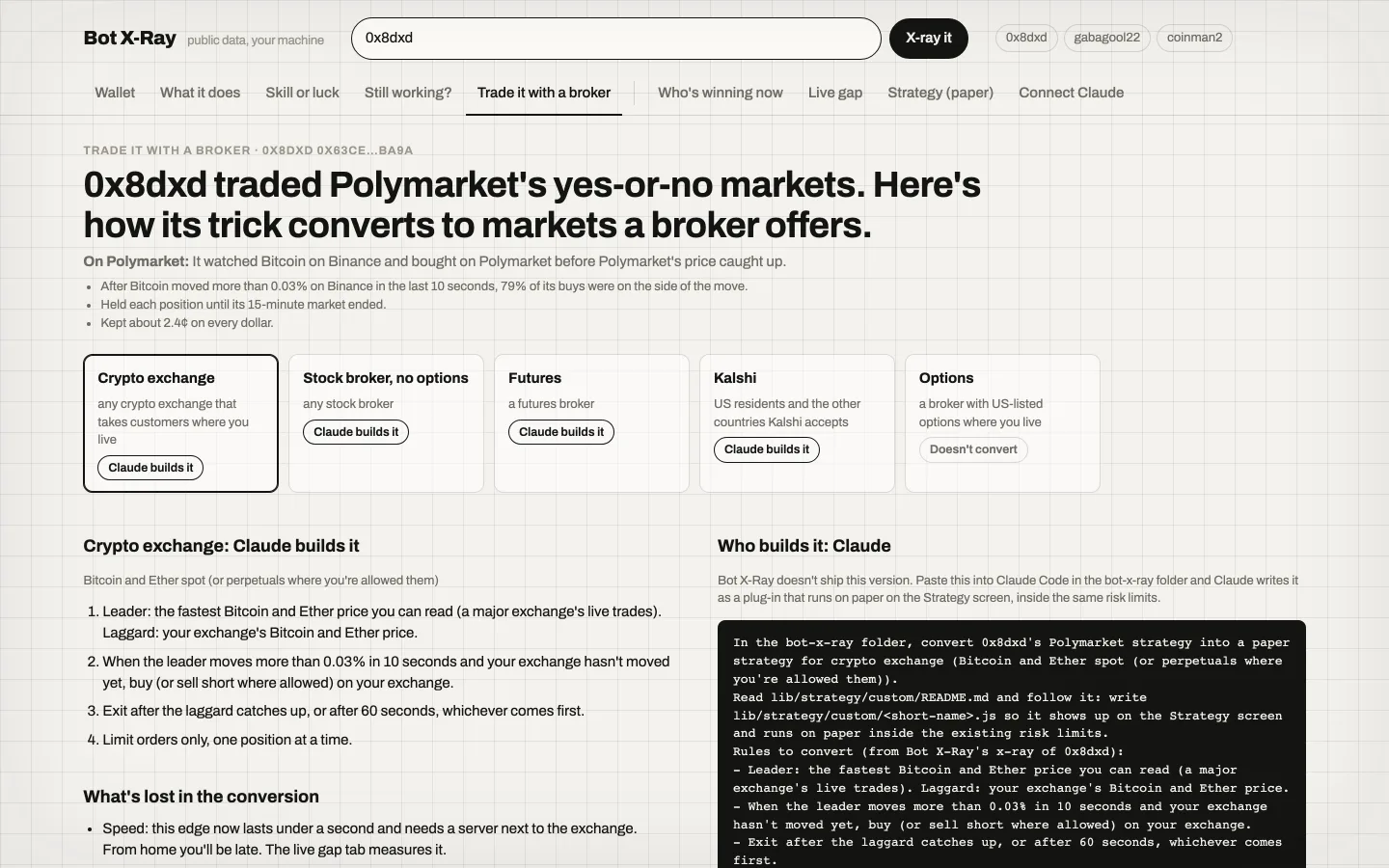This screenshot has width=1389, height=868.
Task: Click the Bot X-Ray logo
Action: point(129,39)
